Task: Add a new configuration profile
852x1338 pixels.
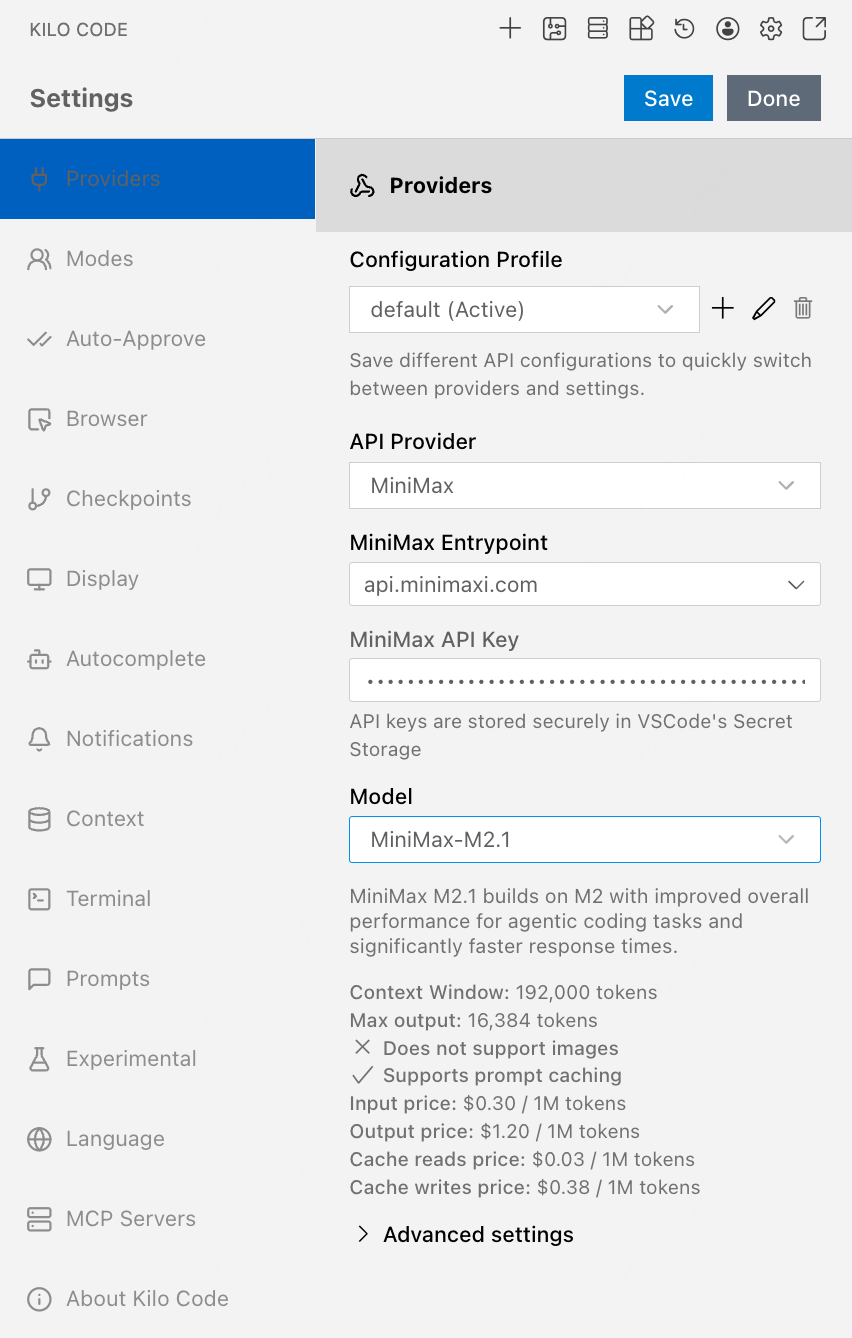Action: (x=722, y=309)
